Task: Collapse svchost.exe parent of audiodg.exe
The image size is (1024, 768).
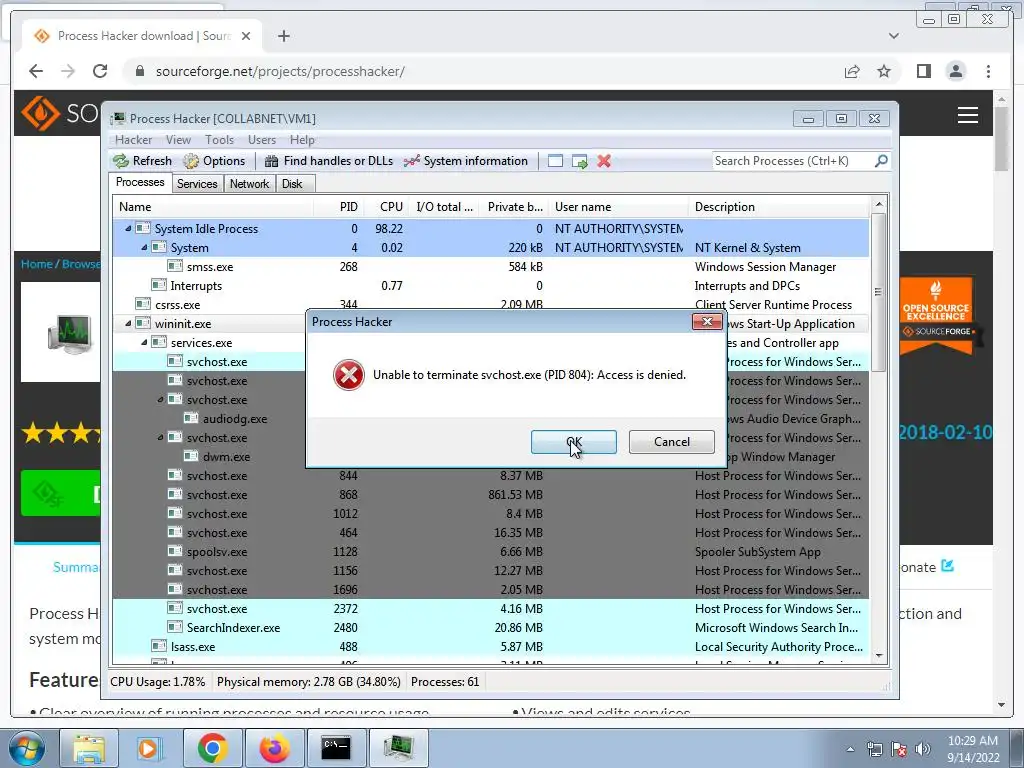Action: pos(160,400)
